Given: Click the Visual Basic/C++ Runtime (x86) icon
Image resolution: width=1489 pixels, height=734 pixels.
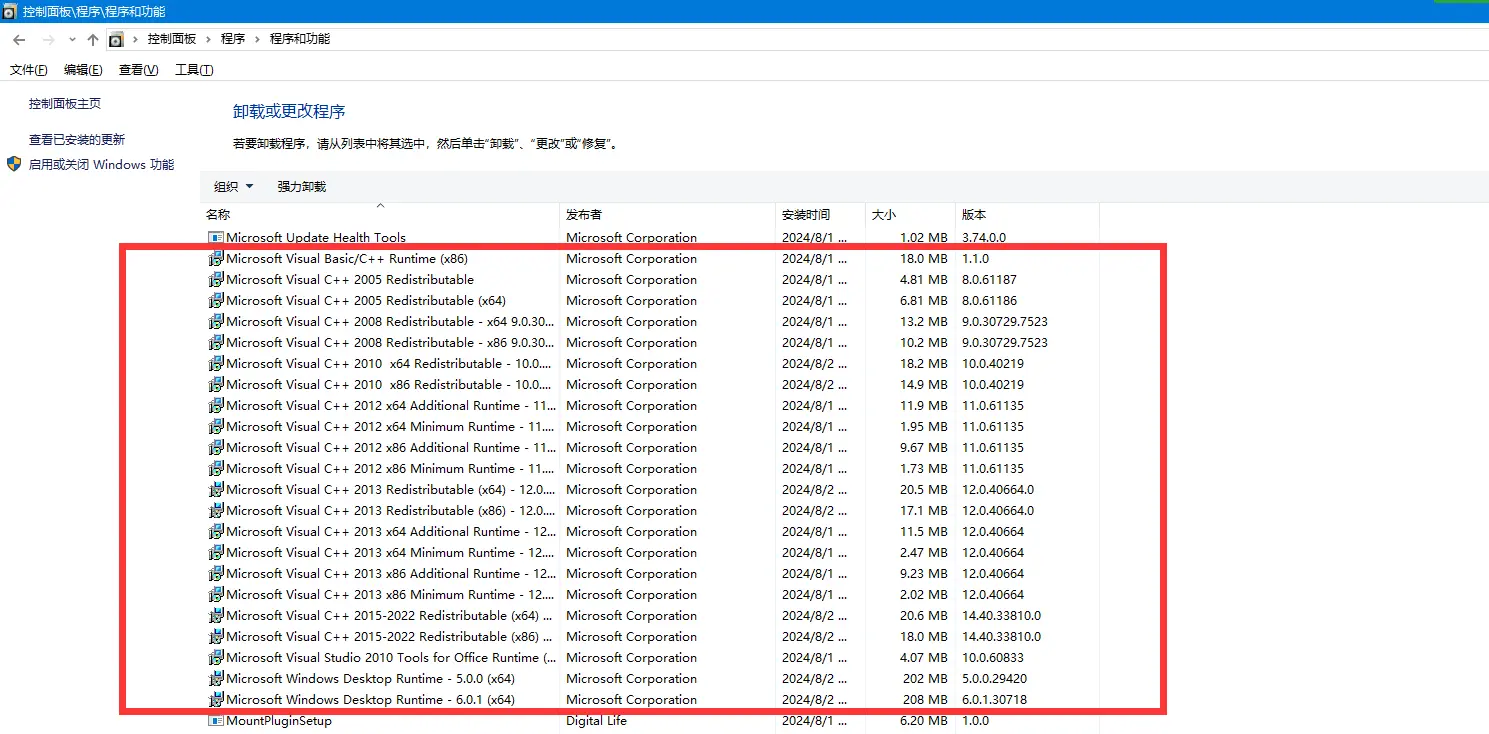Looking at the screenshot, I should [216, 259].
